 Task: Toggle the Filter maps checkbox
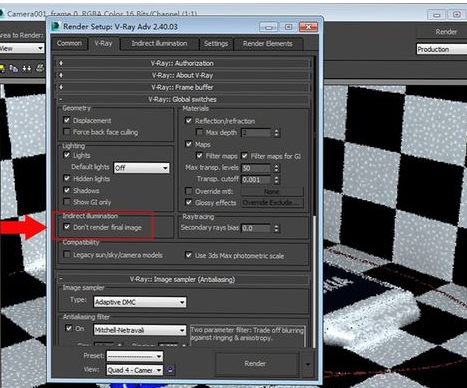199,156
